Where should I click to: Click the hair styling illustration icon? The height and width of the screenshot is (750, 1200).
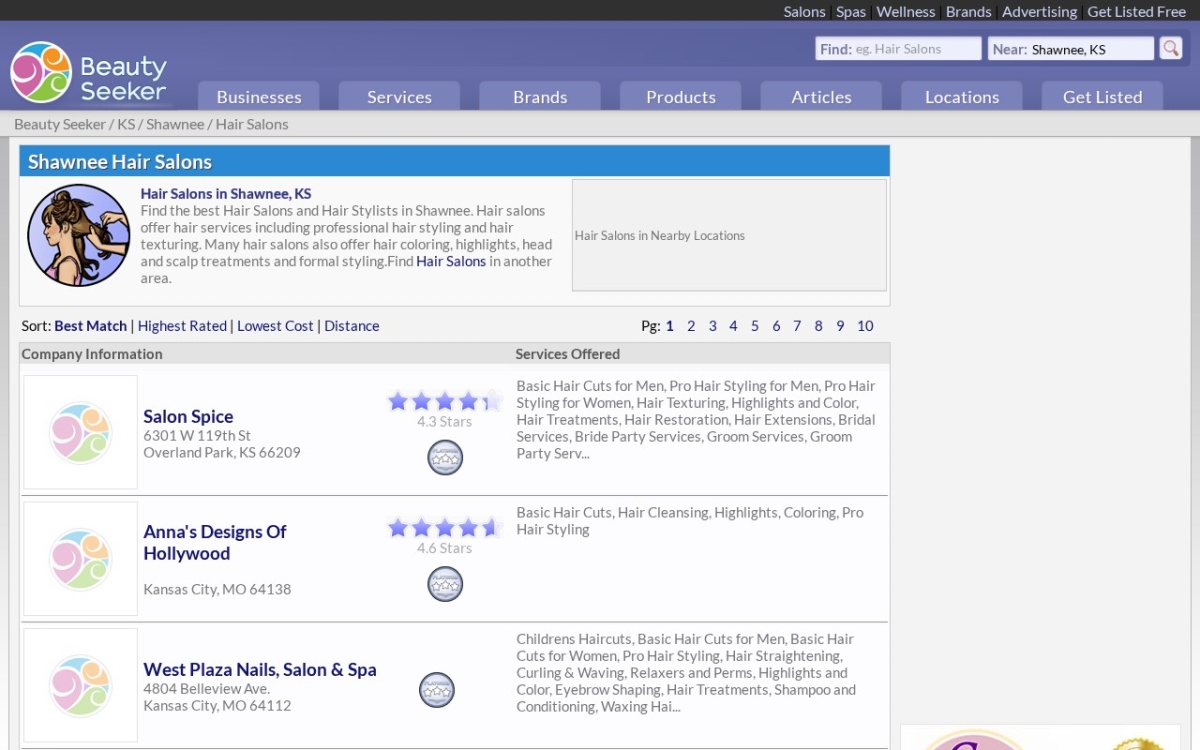(x=79, y=235)
